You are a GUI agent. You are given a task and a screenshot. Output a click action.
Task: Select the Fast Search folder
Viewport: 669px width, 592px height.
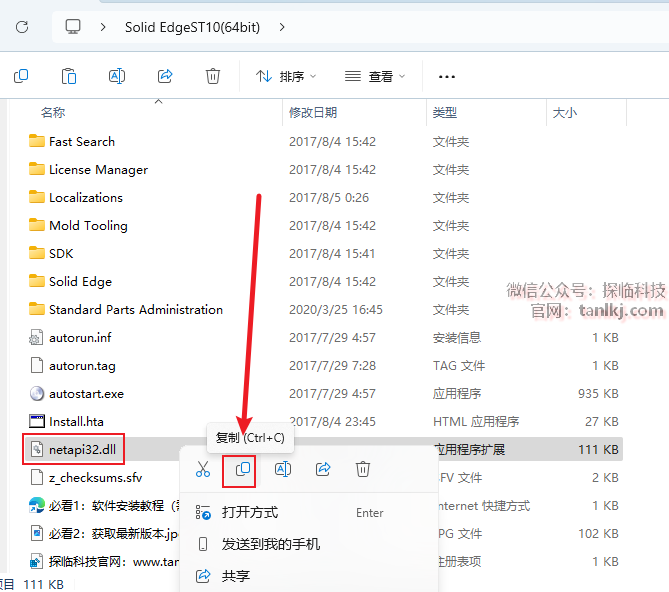click(x=82, y=142)
